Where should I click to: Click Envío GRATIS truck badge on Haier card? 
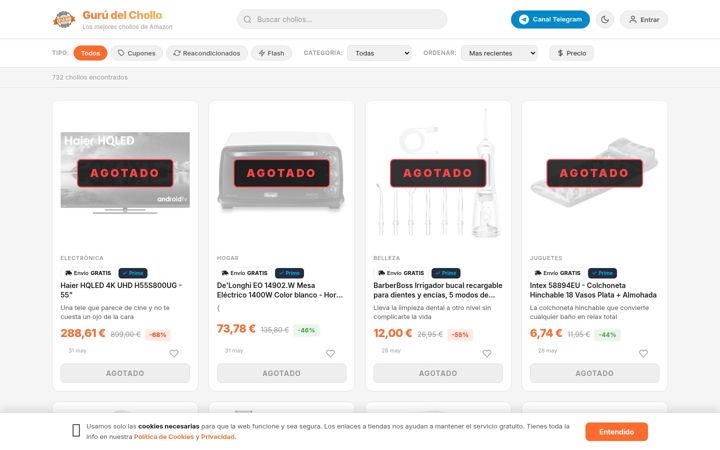point(88,273)
